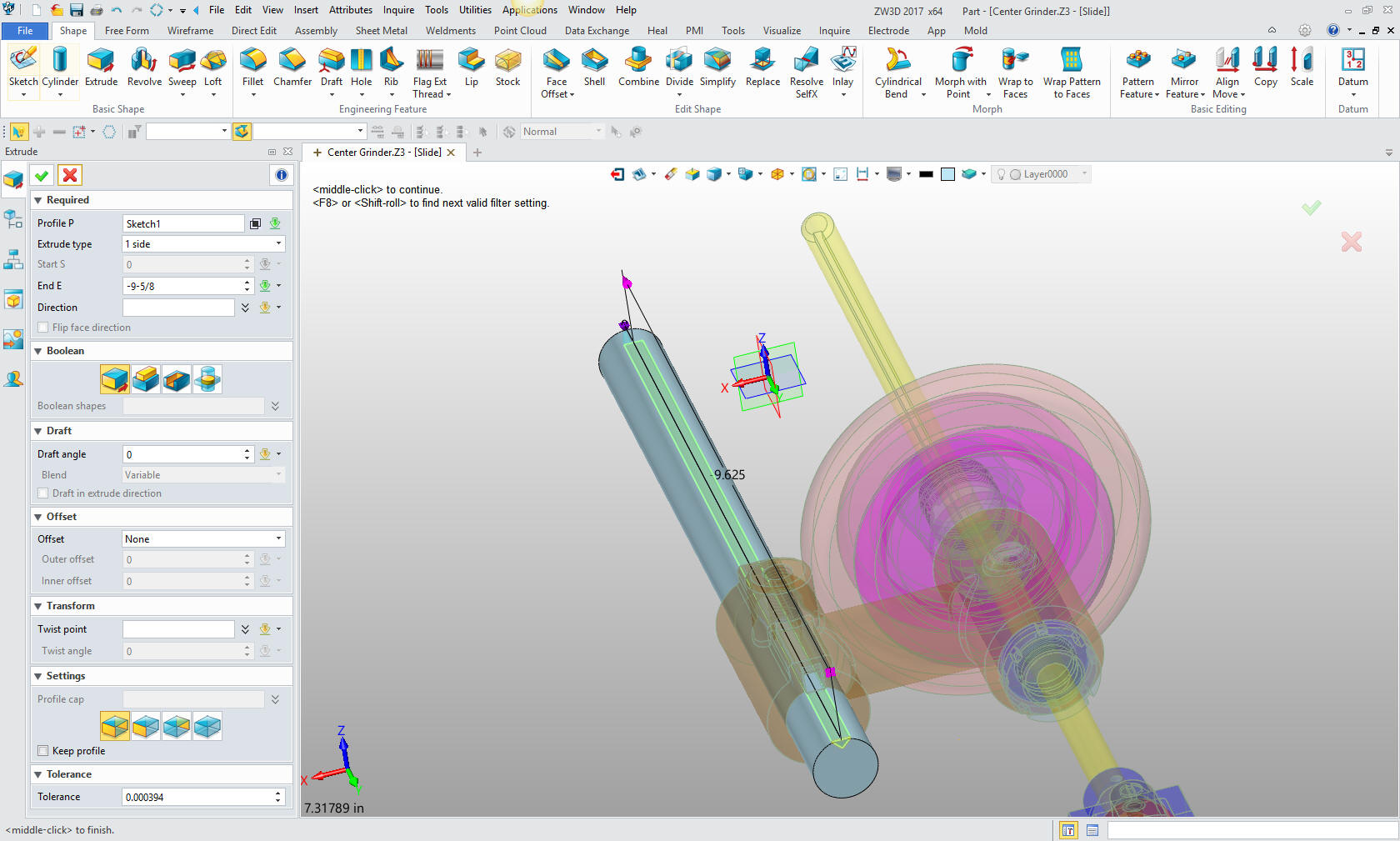Screen dimensions: 1400x841
Task: Click the light blue face color swatch
Action: [947, 174]
